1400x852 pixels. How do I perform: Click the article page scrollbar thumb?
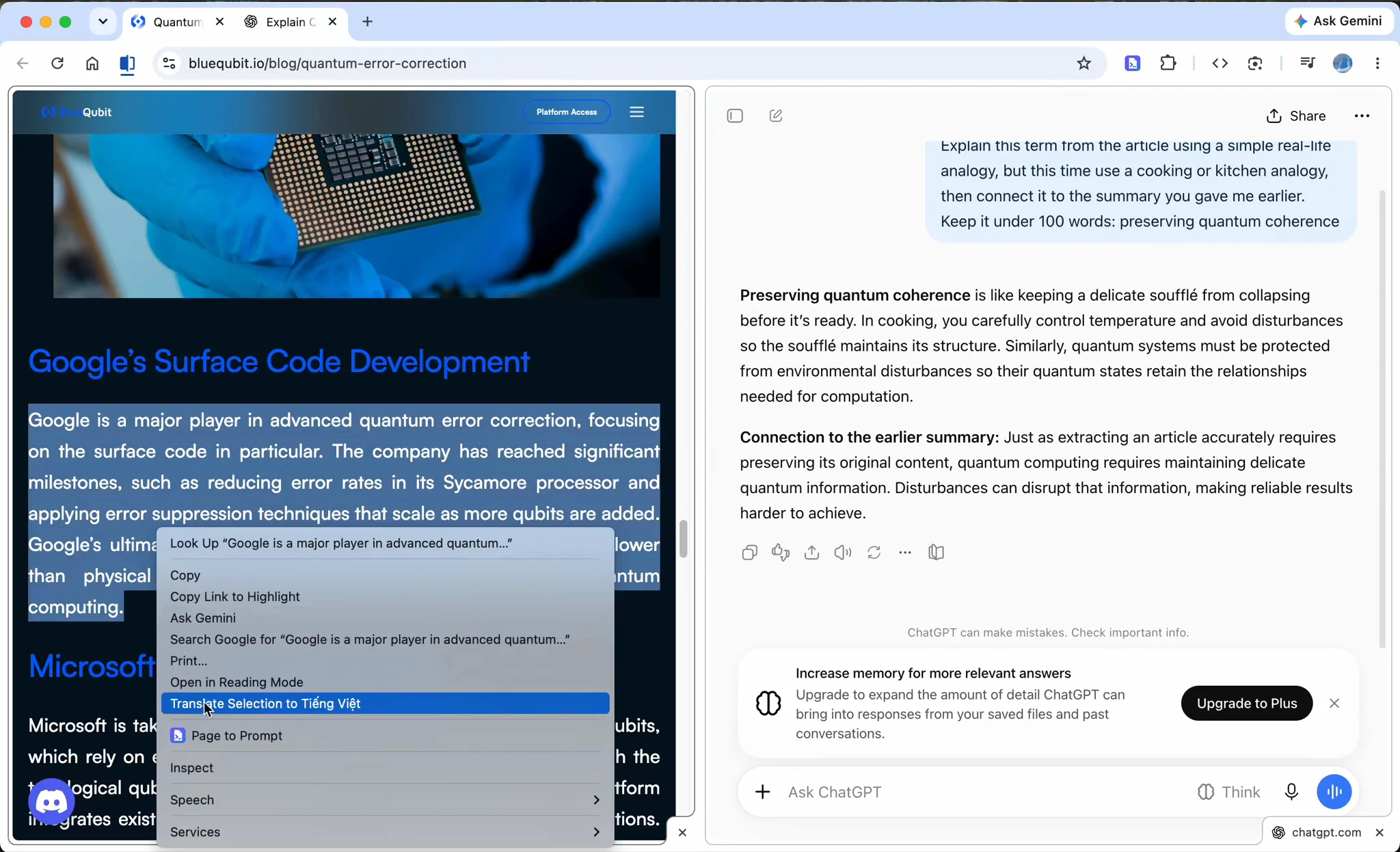683,540
